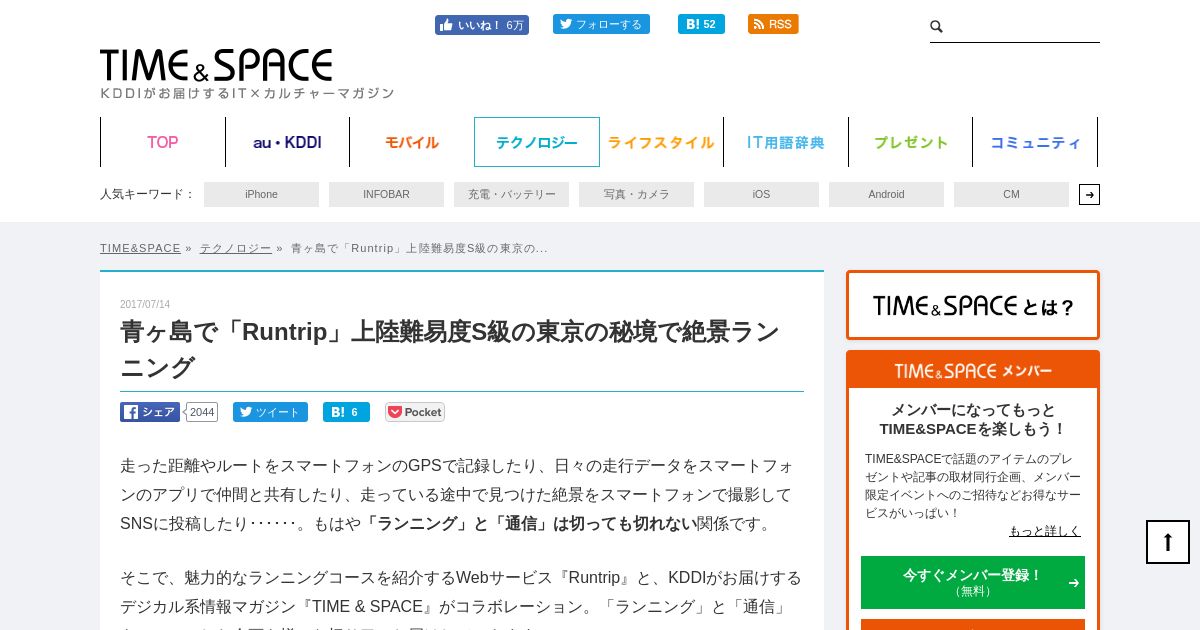The width and height of the screenshot is (1200, 630).
Task: Click the Facebook シェア button under title
Action: click(150, 412)
